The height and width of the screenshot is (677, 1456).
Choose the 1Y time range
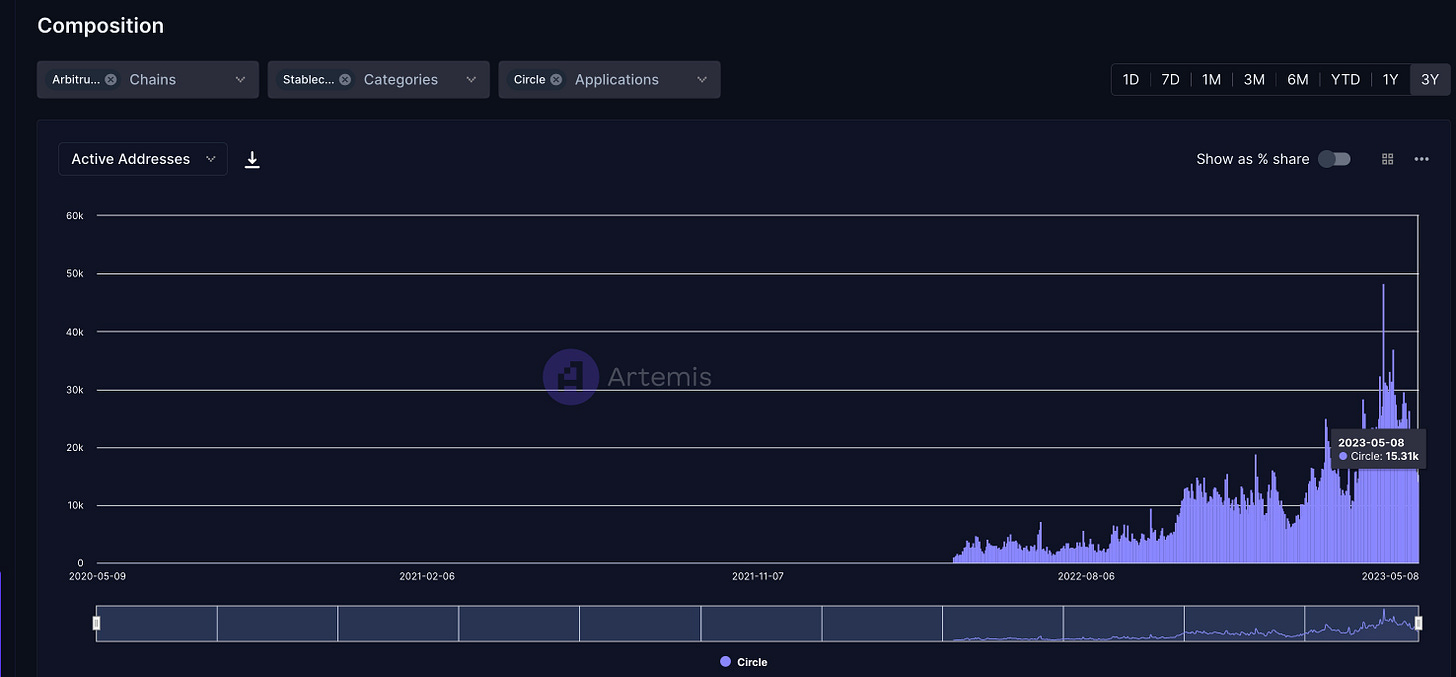point(1390,79)
